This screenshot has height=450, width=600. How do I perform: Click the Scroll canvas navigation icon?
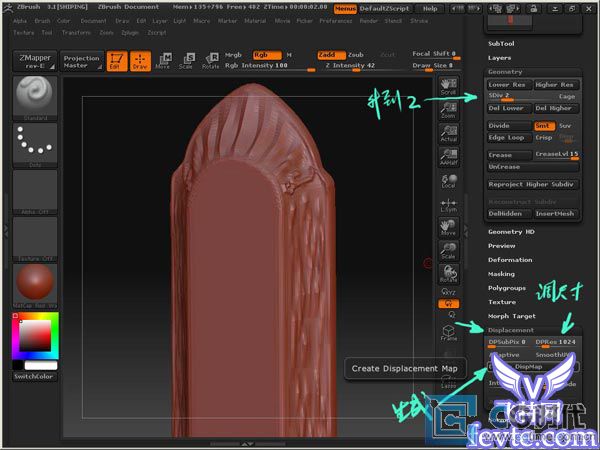click(x=448, y=86)
